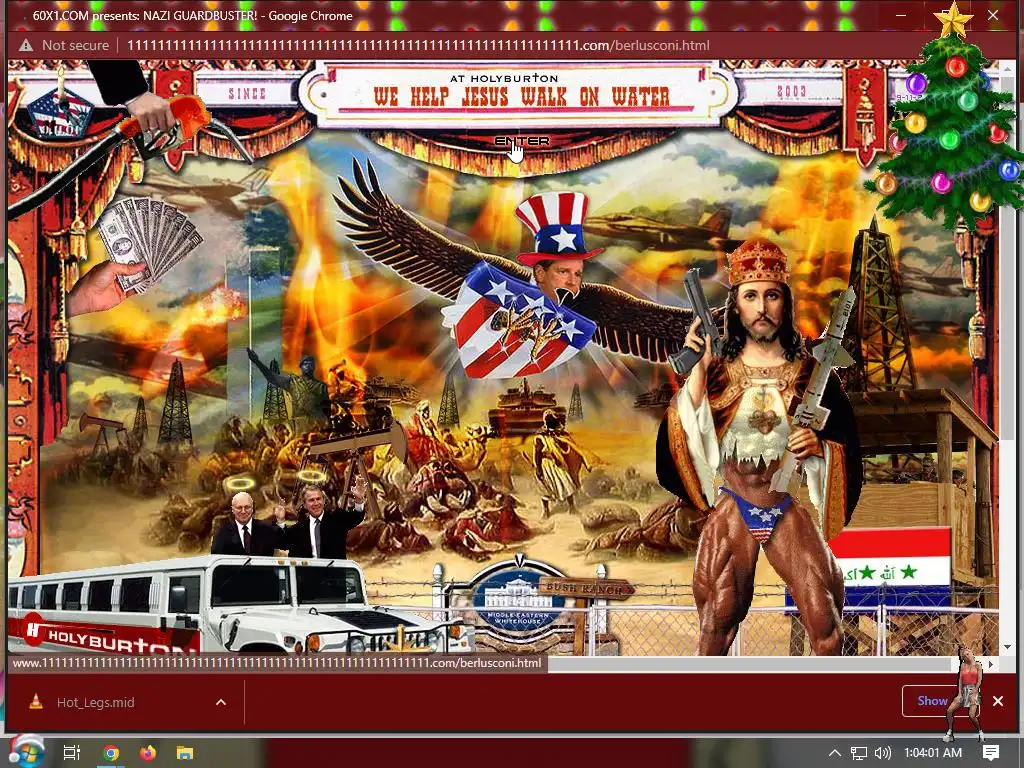Click the network icon in system tray
Screen dimensions: 1024x768
tap(859, 753)
